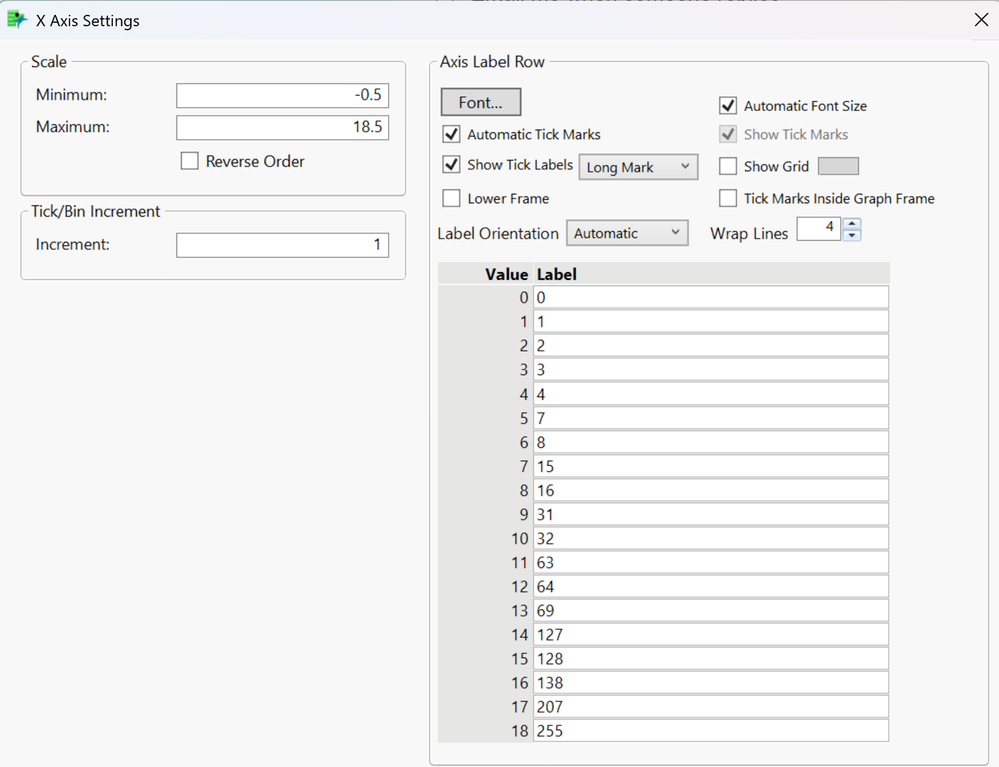Screen dimensions: 999x767
Task: Click the Increment field in Tick/Bin section
Action: pyautogui.click(x=282, y=244)
